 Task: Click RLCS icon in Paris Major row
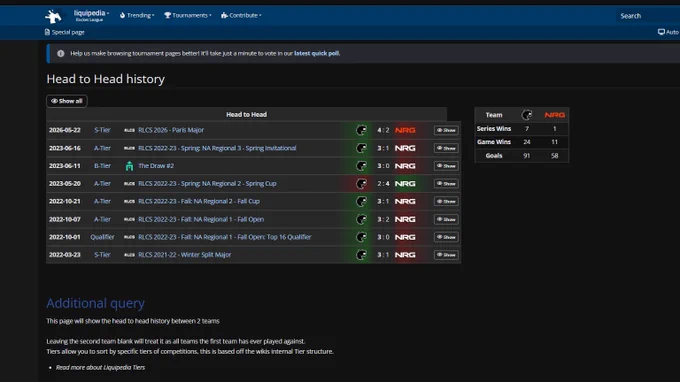129,130
